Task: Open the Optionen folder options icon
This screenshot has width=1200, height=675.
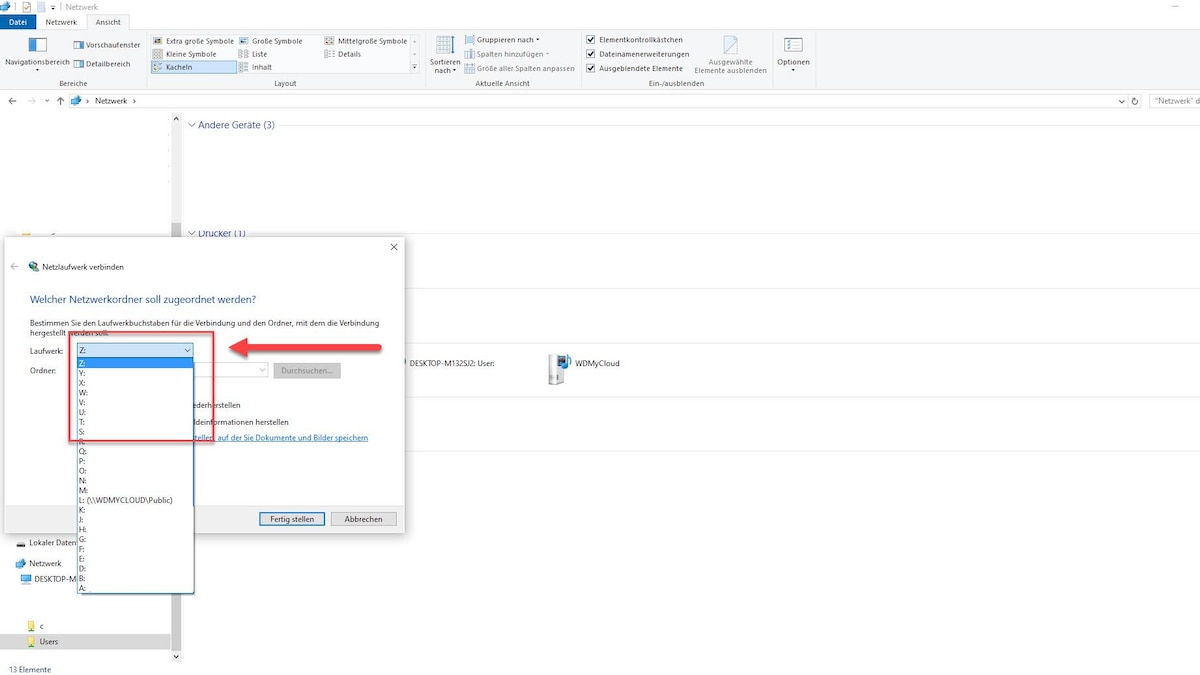Action: point(793,45)
